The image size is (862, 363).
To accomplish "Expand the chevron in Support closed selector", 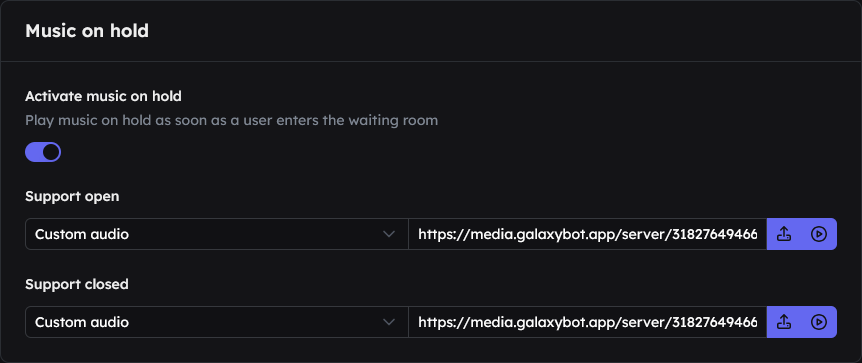I will (389, 322).
